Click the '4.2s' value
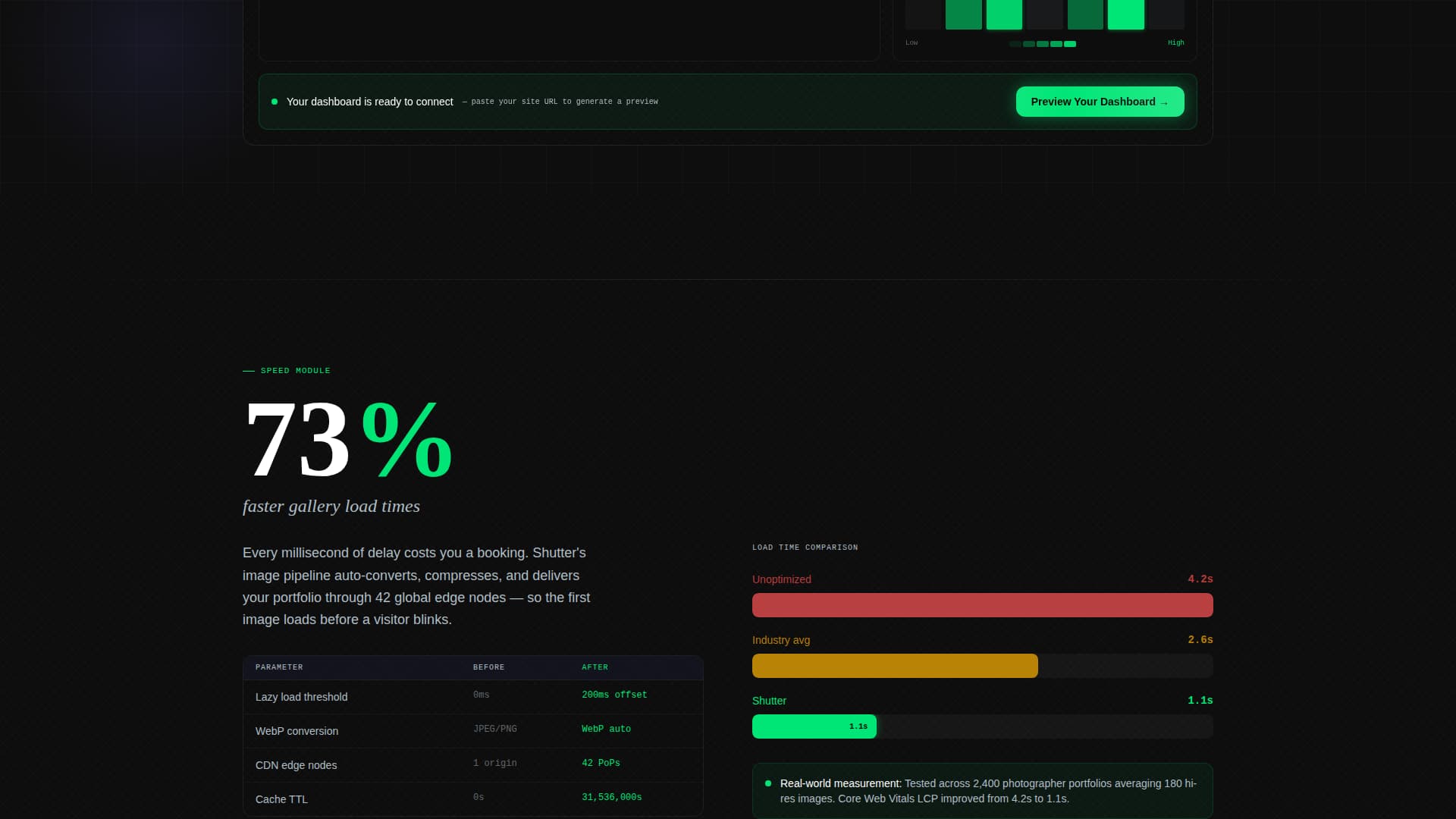Viewport: 1456px width, 819px height. click(1200, 579)
